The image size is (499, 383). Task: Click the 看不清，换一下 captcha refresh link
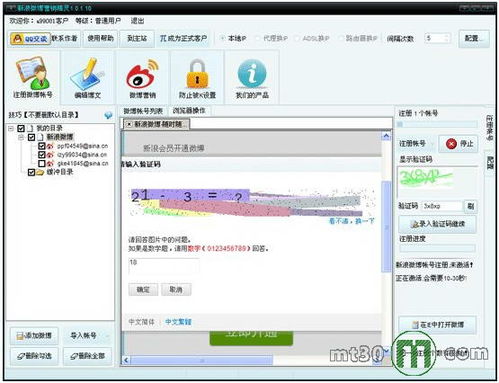coord(352,221)
